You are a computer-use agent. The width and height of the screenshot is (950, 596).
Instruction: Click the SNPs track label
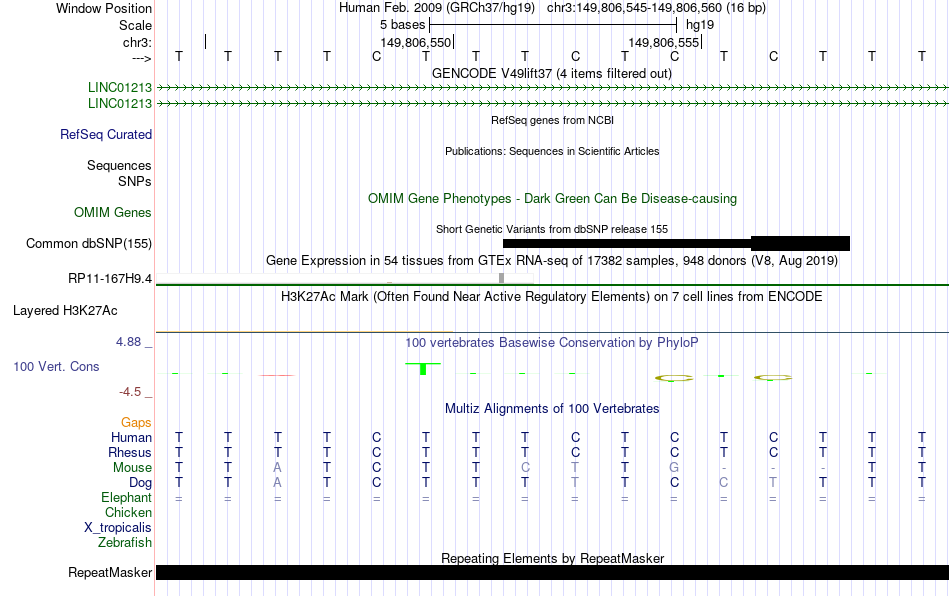[x=135, y=181]
